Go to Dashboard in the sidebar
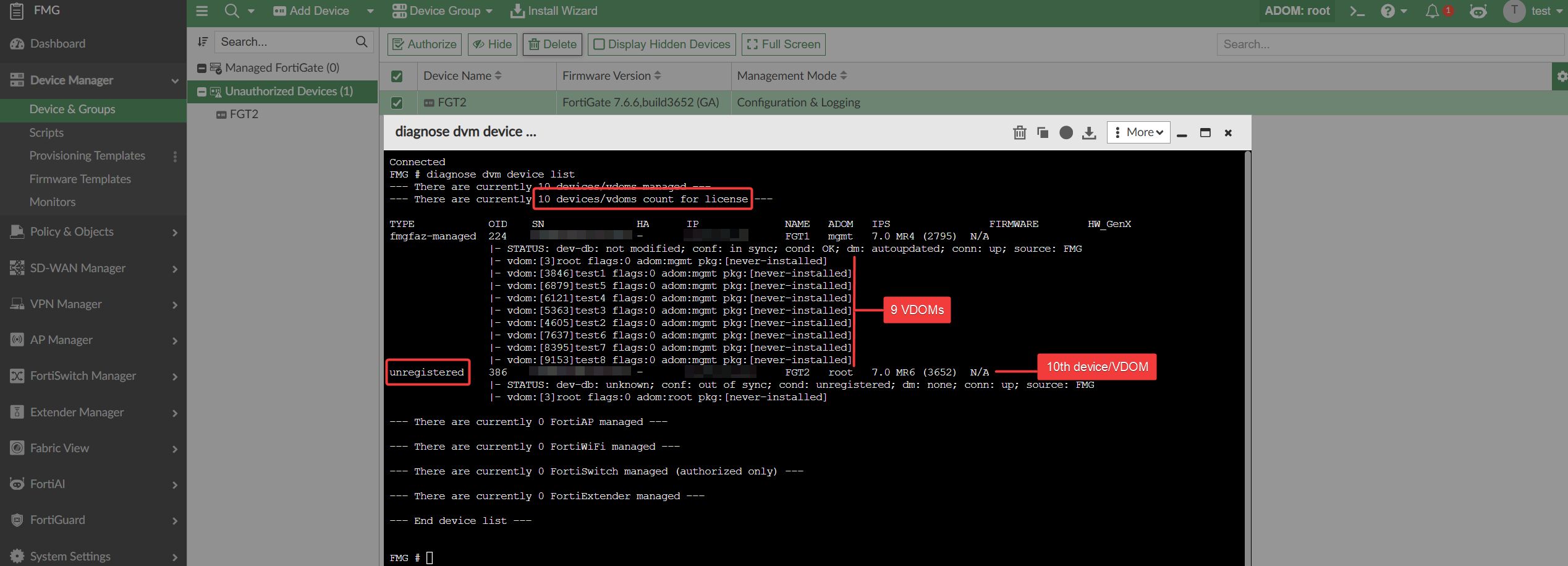 click(x=58, y=44)
